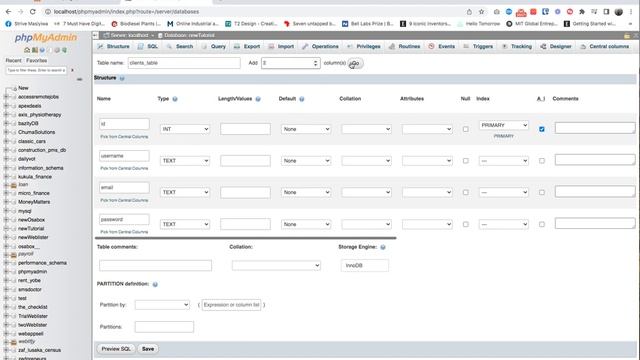Viewport: 640px width, 360px height.
Task: Reload navigation panel green icon
Action: coord(64,50)
